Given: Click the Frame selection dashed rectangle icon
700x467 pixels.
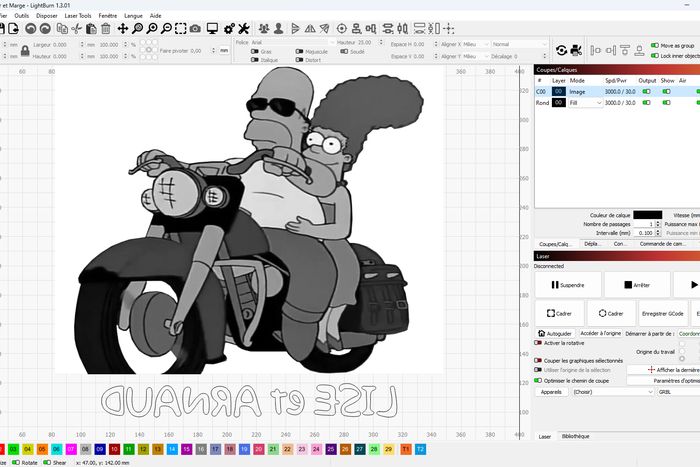Looking at the screenshot, I should (x=180, y=29).
